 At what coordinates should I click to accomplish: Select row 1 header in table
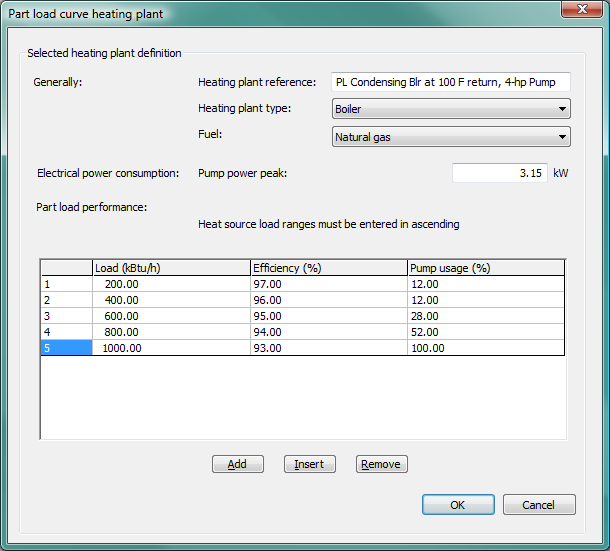click(66, 284)
